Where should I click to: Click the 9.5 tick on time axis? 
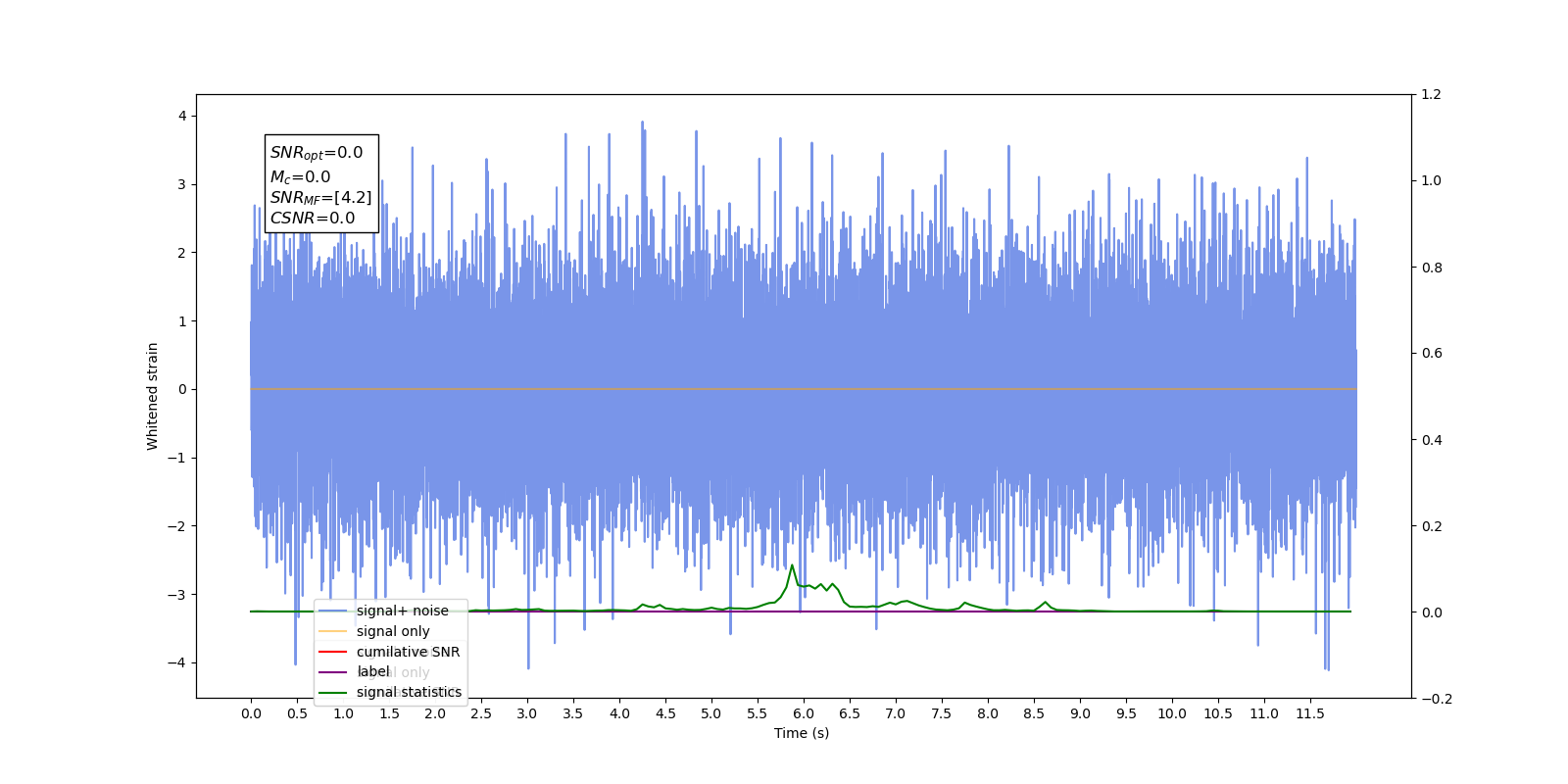tap(1126, 713)
